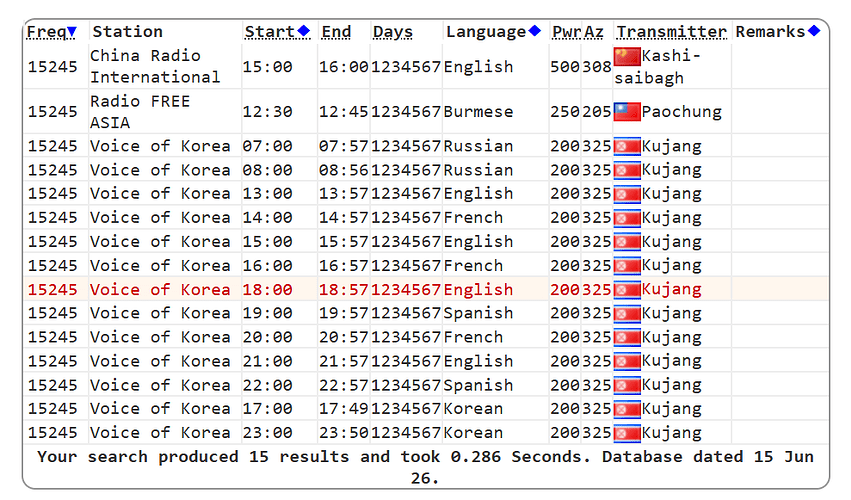Click North Korea flag in 16:00 French row
This screenshot has width=851, height=500.
point(627,265)
